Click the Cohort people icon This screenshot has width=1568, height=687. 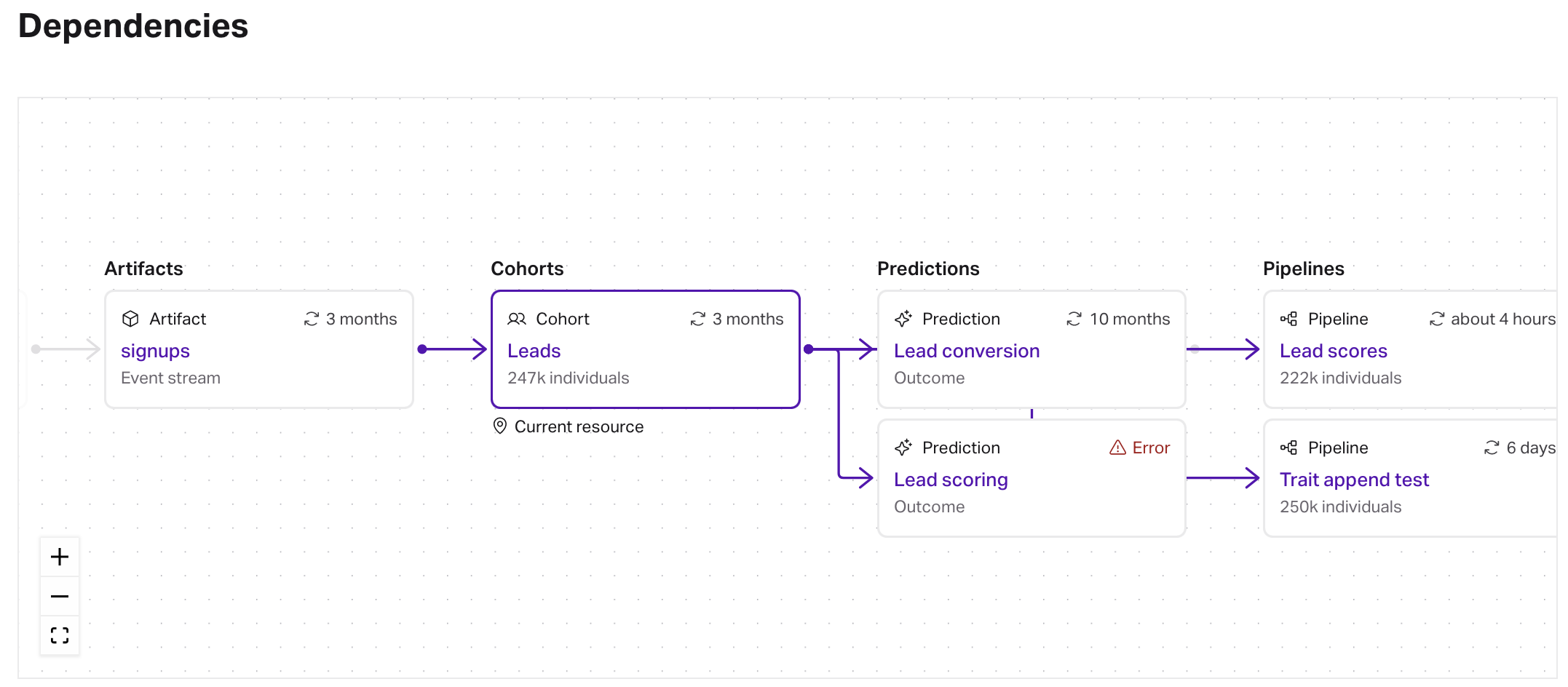point(517,319)
